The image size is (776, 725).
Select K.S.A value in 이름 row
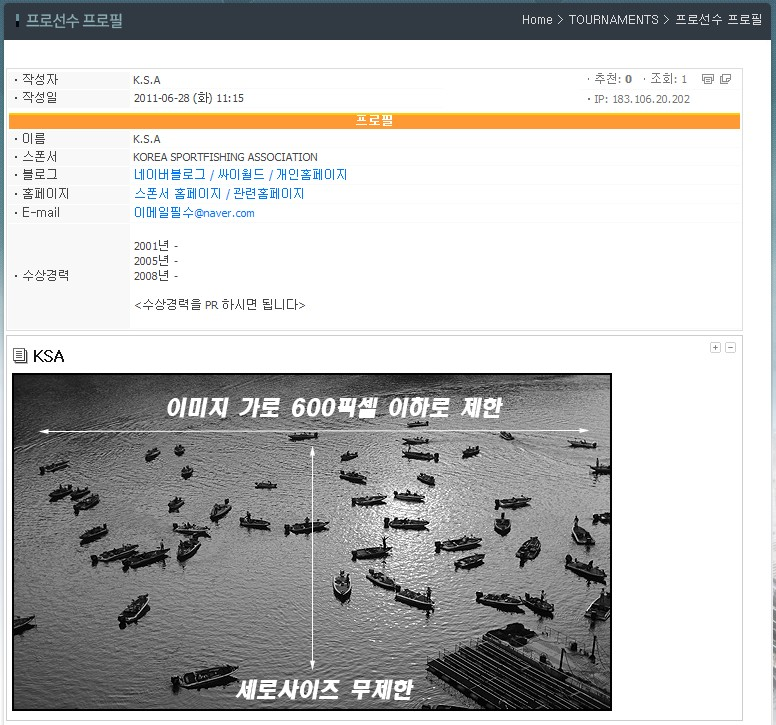(146, 139)
